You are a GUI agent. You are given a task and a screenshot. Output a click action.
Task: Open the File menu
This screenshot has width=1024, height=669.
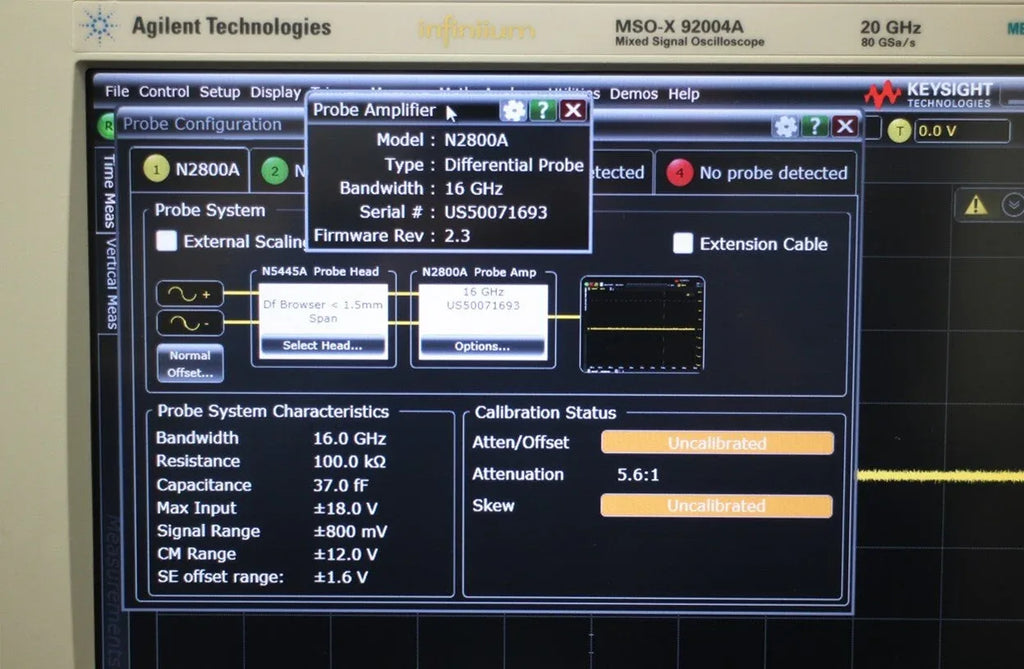tap(117, 91)
